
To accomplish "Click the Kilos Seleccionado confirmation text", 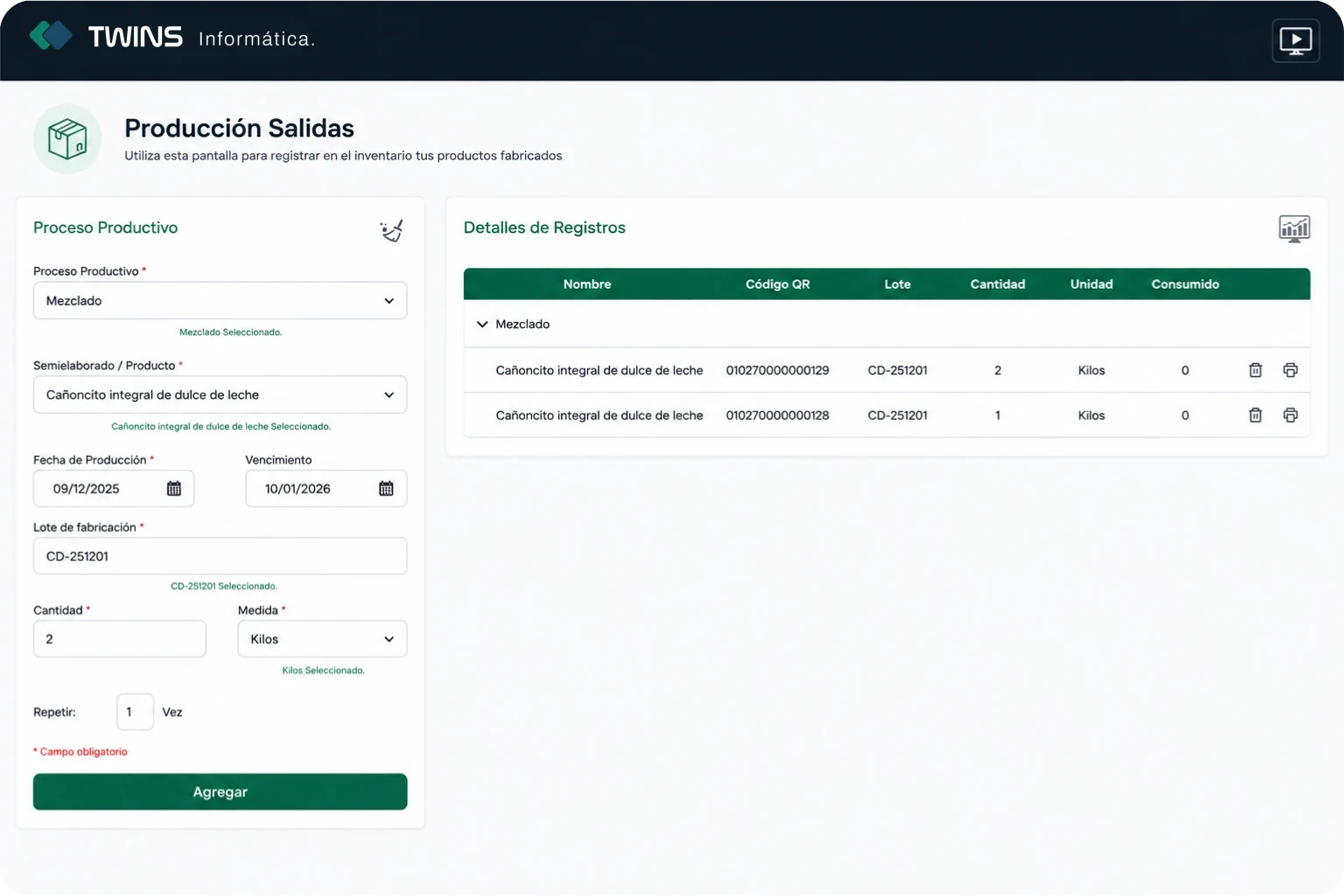I will (323, 670).
